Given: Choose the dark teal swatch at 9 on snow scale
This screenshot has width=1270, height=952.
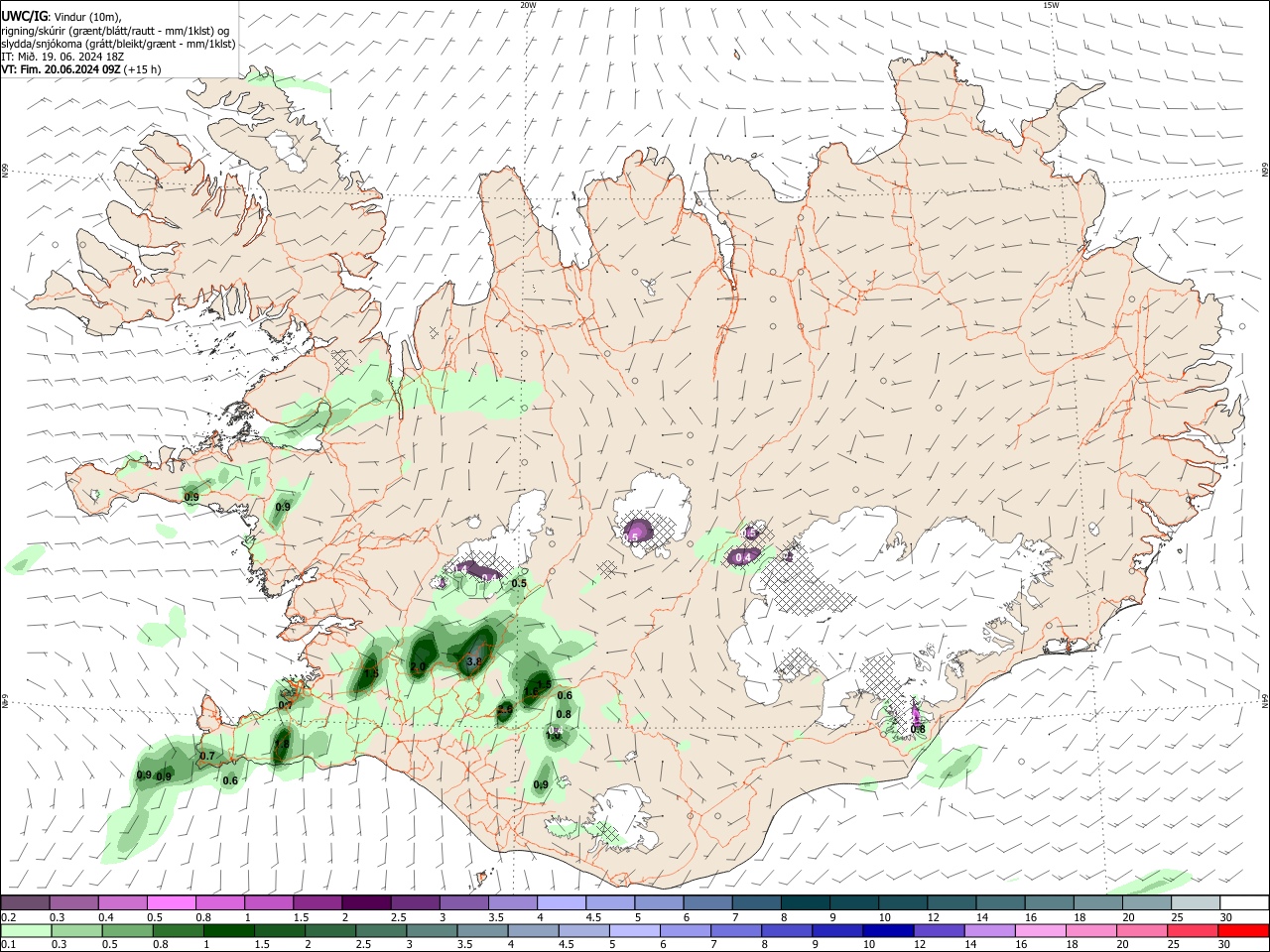Looking at the screenshot, I should tap(853, 902).
